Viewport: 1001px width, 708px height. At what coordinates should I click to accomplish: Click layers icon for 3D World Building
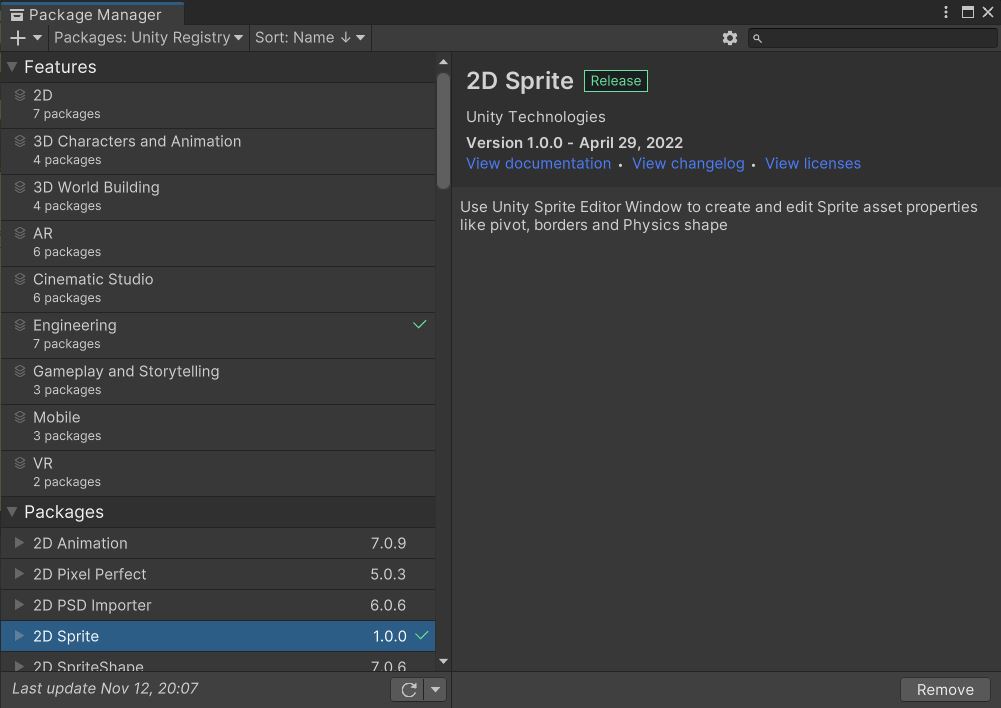click(x=20, y=187)
